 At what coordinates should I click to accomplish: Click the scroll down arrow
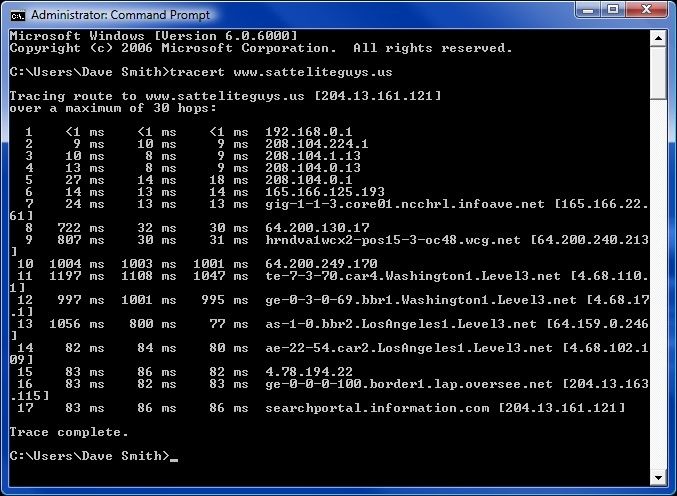click(658, 477)
